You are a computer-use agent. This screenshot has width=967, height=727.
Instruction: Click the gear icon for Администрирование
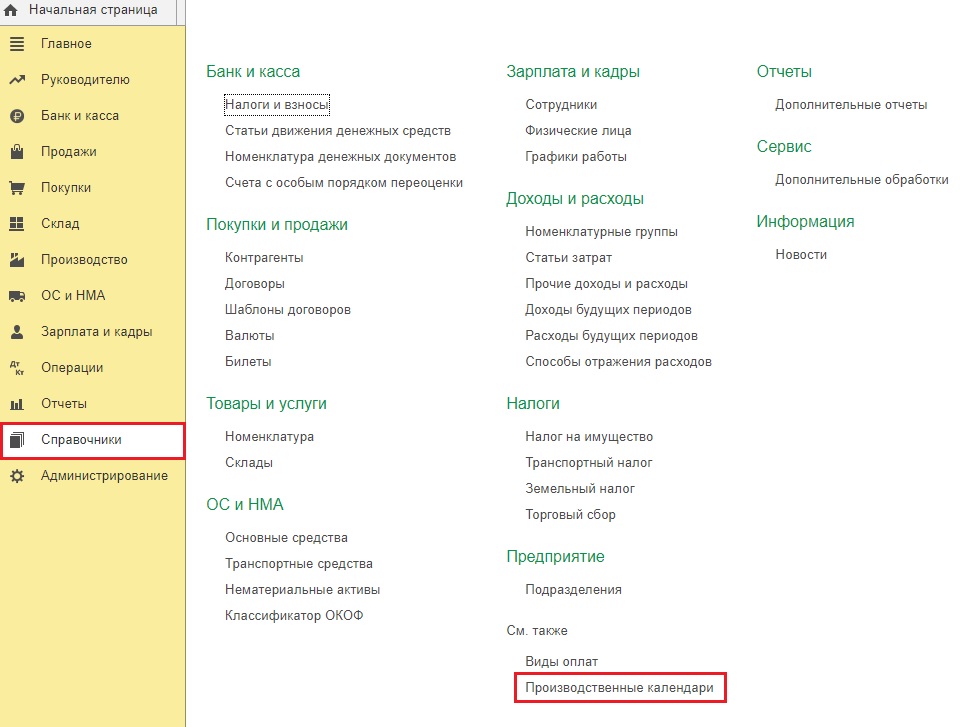17,475
